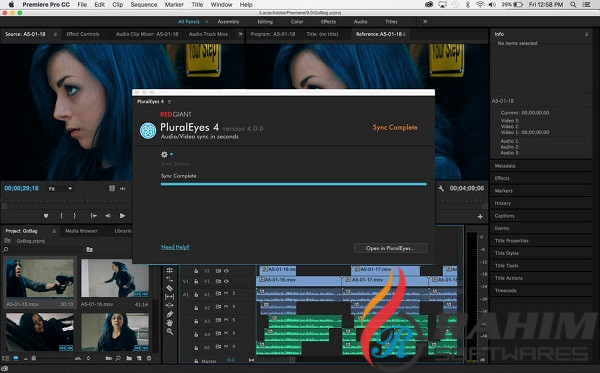The height and width of the screenshot is (373, 600).
Task: Toggle lock on video track V1
Action: (196, 281)
